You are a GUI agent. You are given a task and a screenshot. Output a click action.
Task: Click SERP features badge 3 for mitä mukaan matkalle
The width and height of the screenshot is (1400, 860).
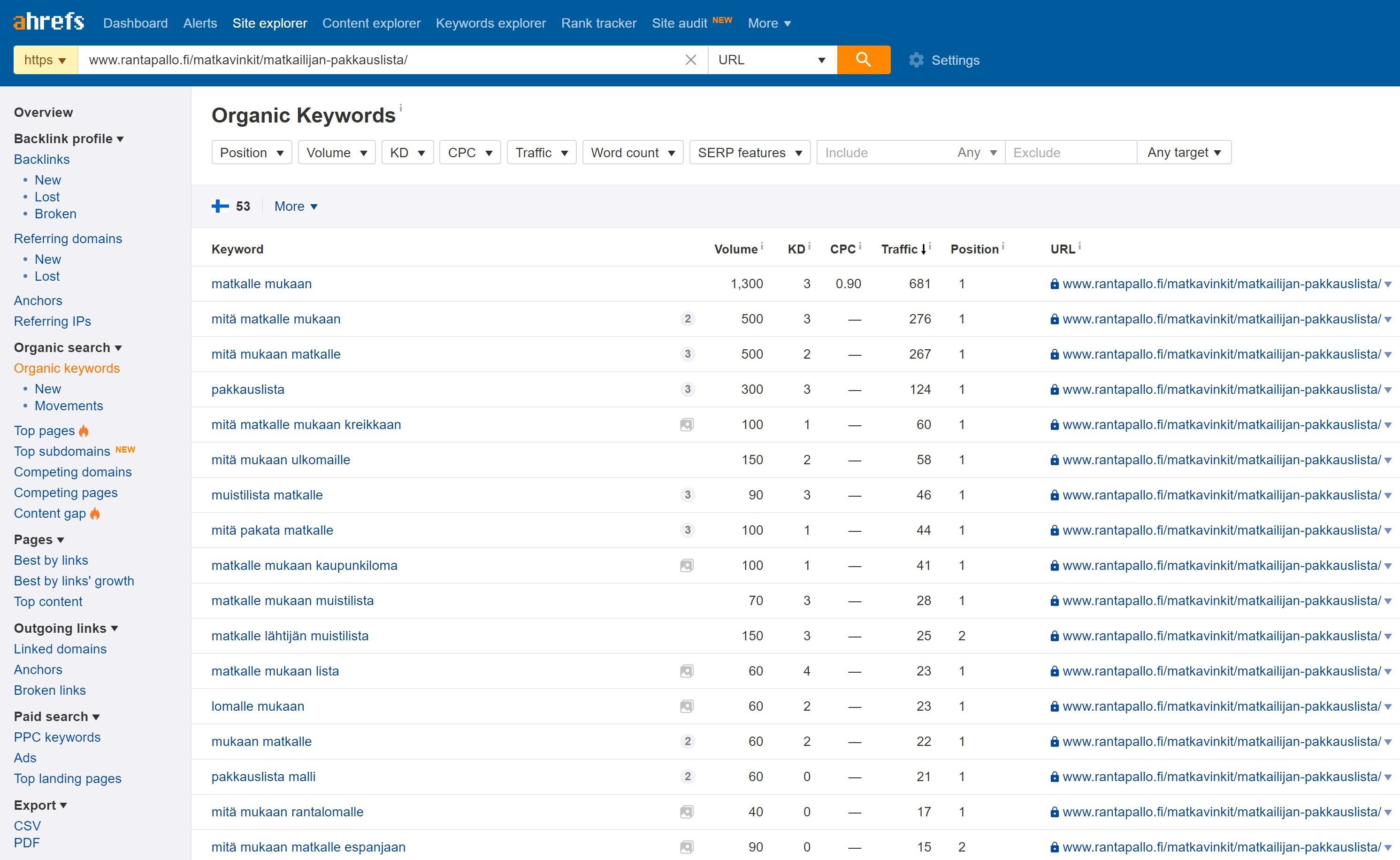pos(688,354)
